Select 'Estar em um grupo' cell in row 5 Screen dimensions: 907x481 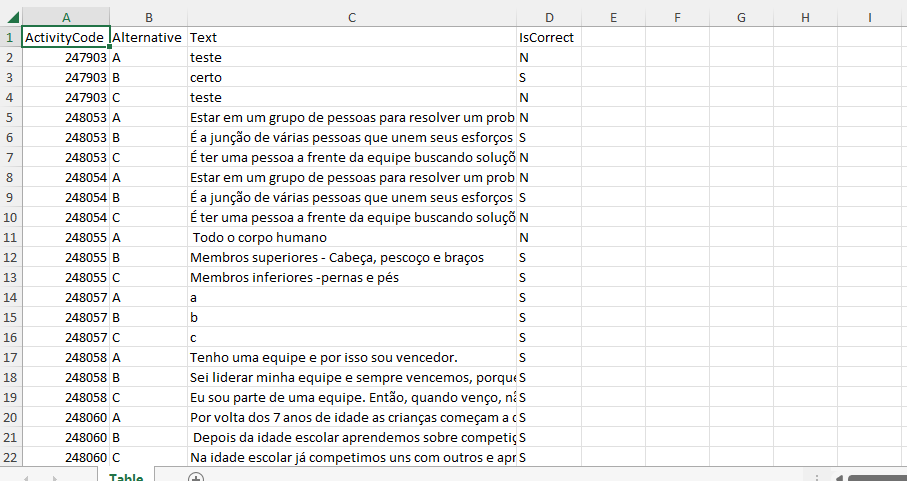coord(352,117)
